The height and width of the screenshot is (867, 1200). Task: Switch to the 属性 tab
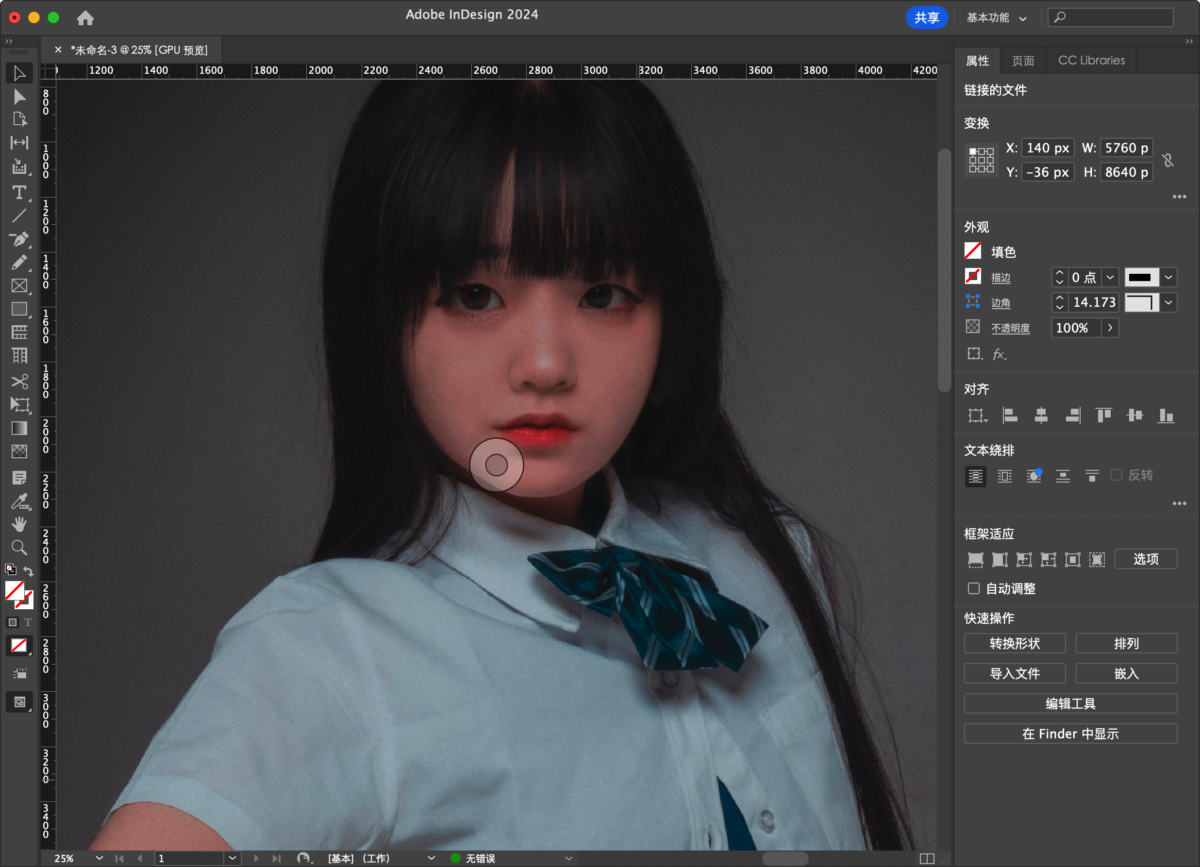coord(977,60)
